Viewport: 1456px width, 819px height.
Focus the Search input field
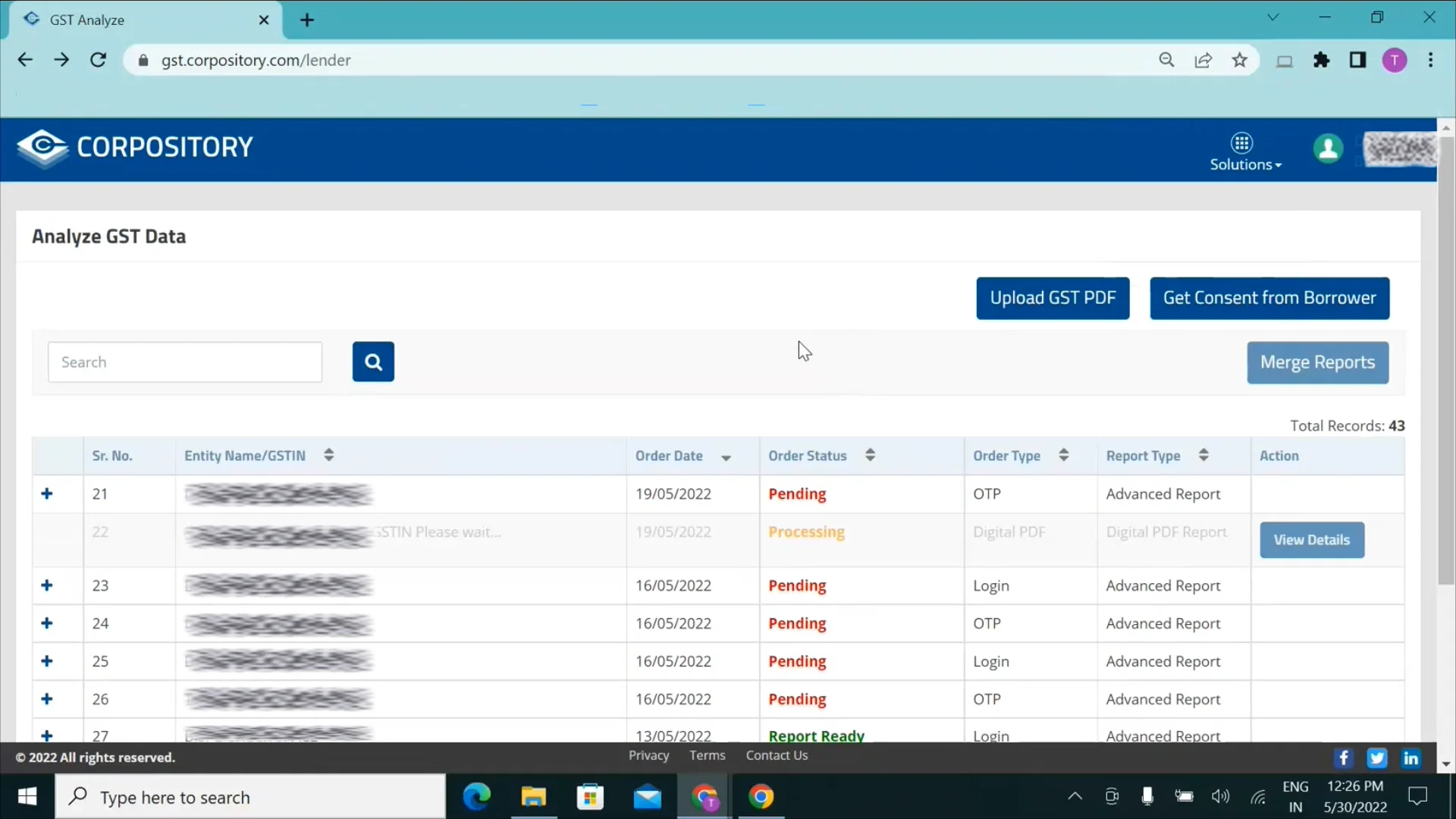pyautogui.click(x=185, y=362)
